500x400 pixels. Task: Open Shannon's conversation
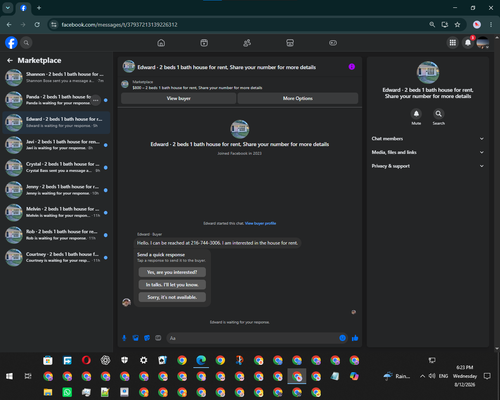coord(56,77)
